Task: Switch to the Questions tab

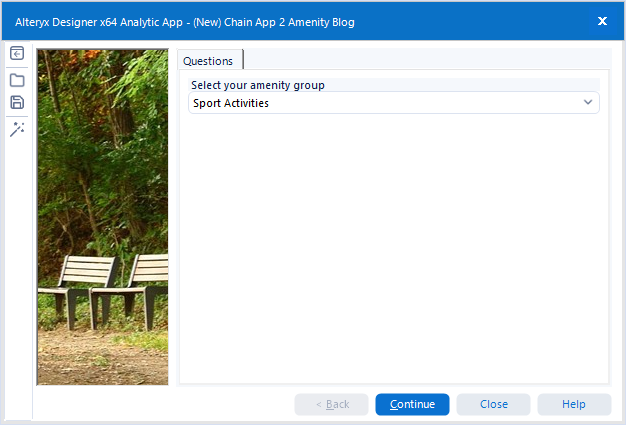Action: 208,61
